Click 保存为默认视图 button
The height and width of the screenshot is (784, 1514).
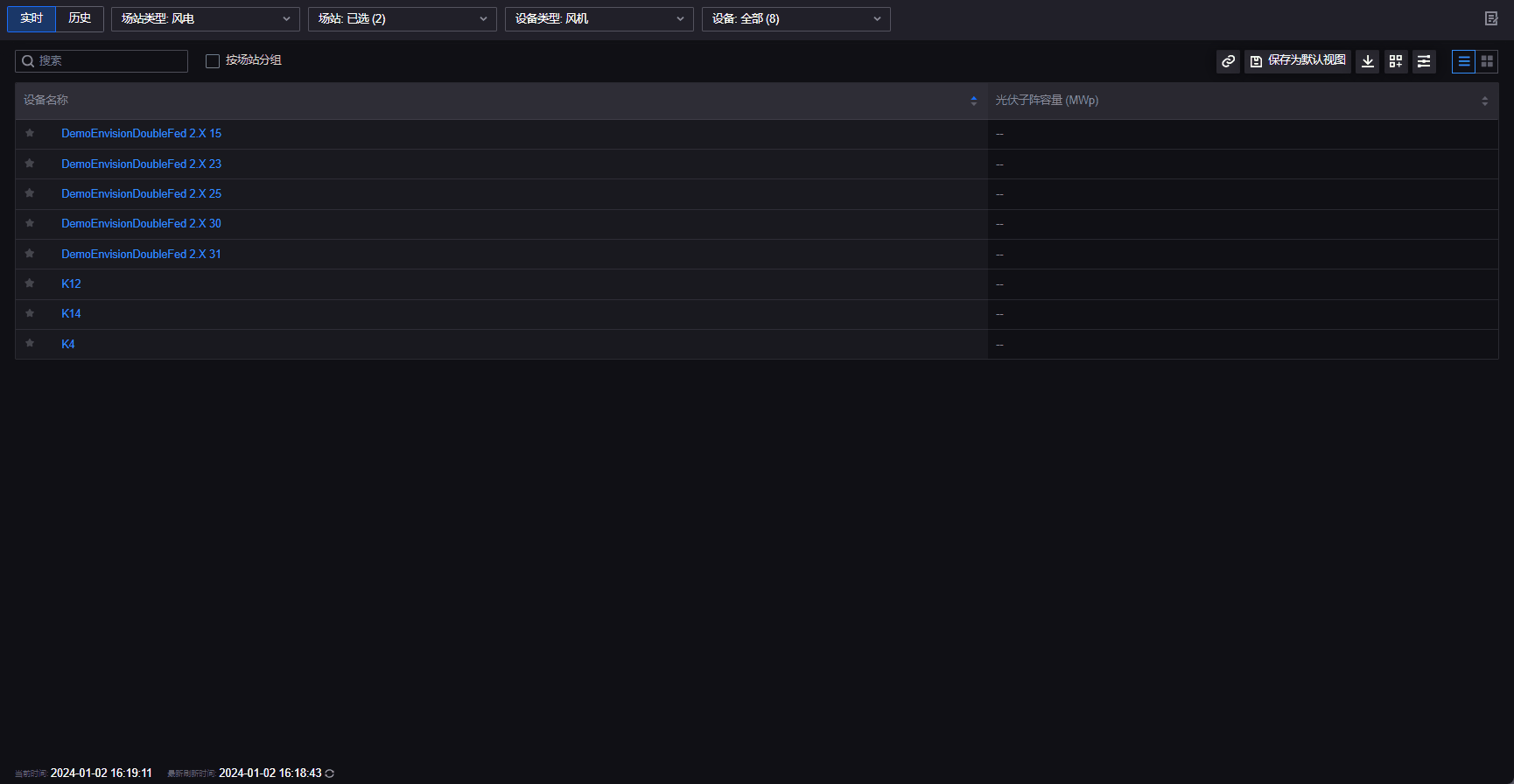tap(1298, 61)
